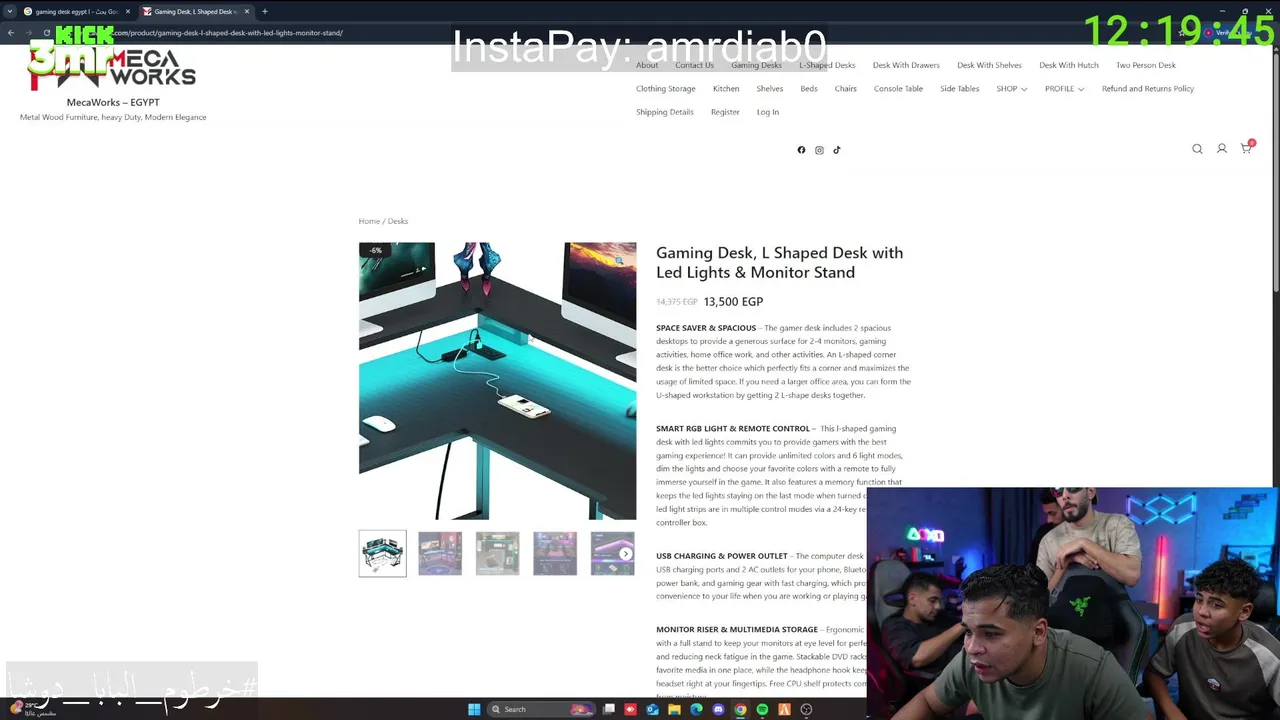Click the Windows taskbar Search box
Screen dimensions: 1280x720
point(540,709)
